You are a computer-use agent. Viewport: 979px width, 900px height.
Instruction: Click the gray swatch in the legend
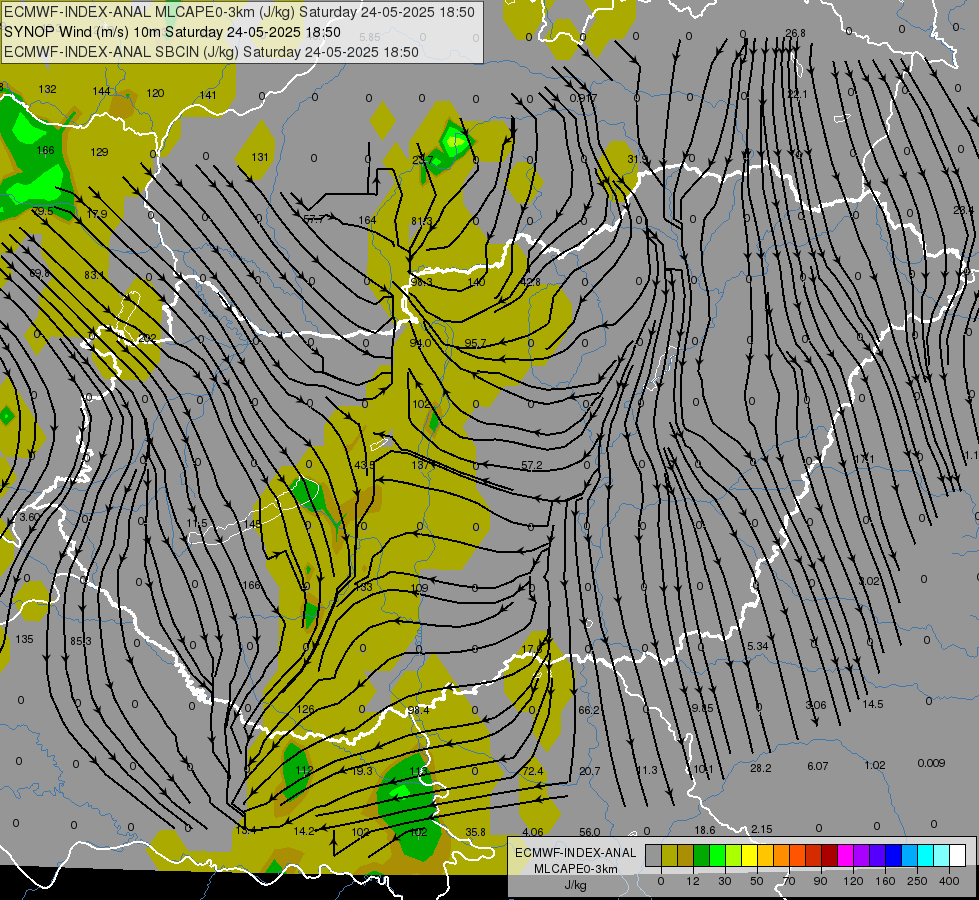click(x=654, y=856)
